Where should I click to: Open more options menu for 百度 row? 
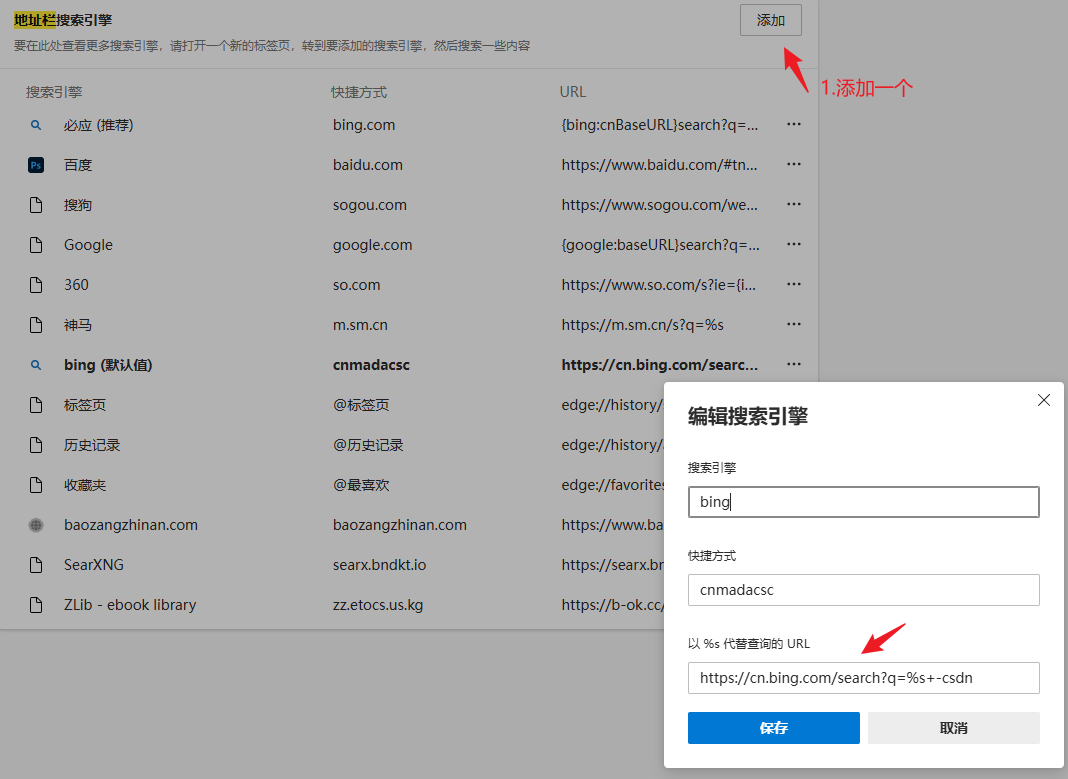point(794,165)
